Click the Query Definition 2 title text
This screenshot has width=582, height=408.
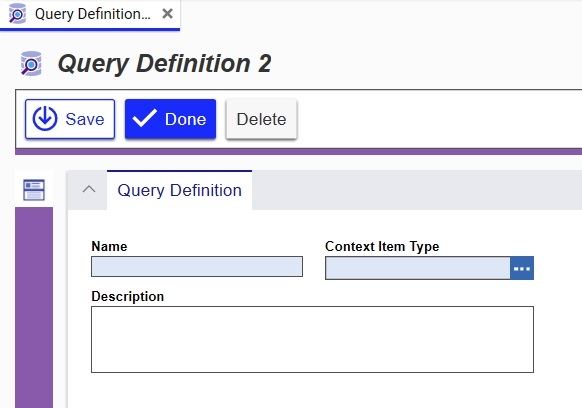coord(165,63)
